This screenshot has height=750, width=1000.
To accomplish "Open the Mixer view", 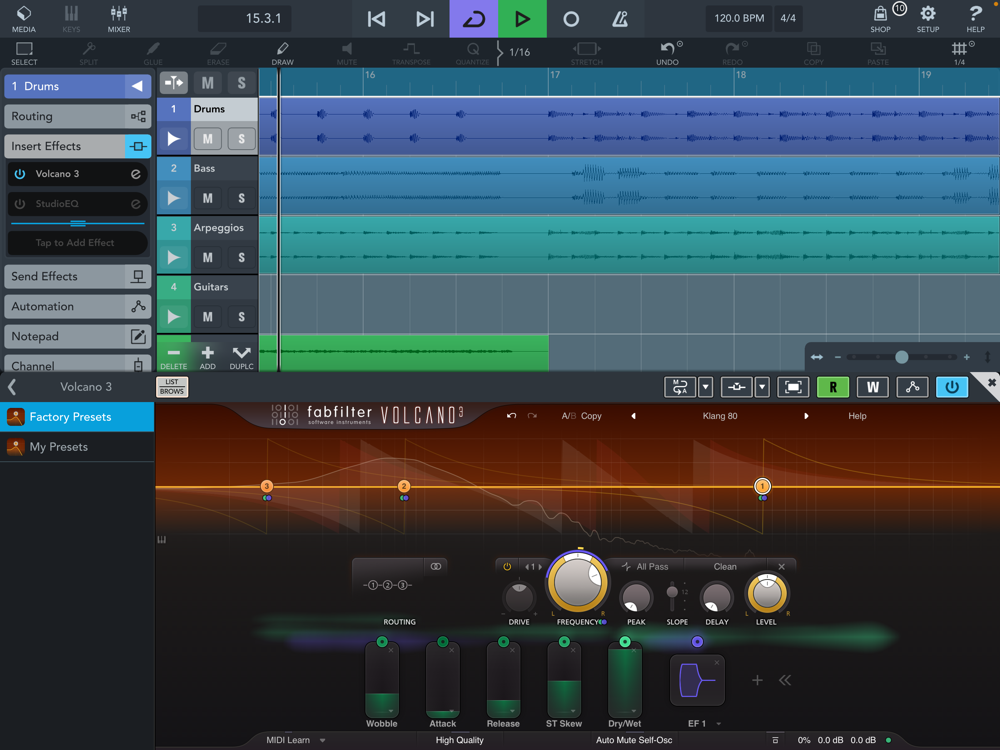I will click(119, 18).
